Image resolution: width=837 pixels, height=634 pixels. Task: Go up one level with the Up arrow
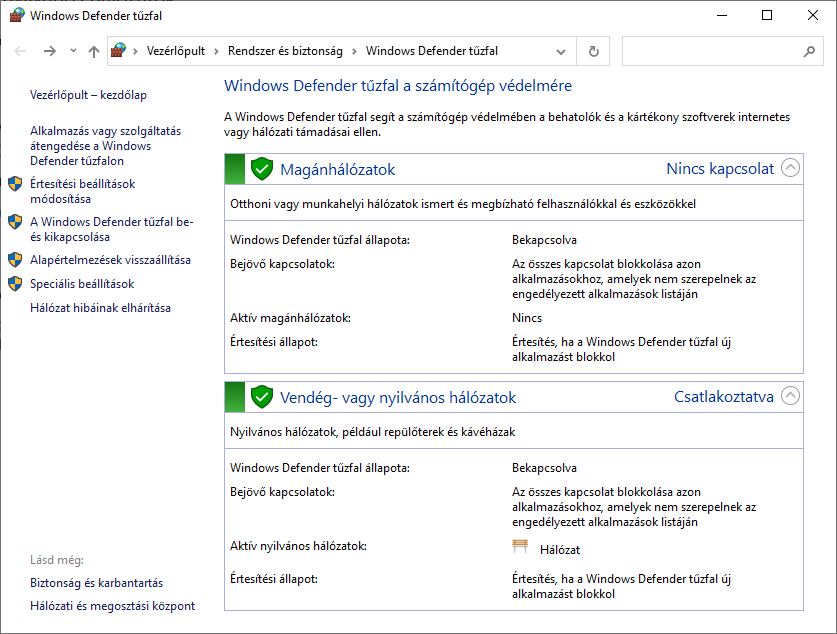coord(94,51)
